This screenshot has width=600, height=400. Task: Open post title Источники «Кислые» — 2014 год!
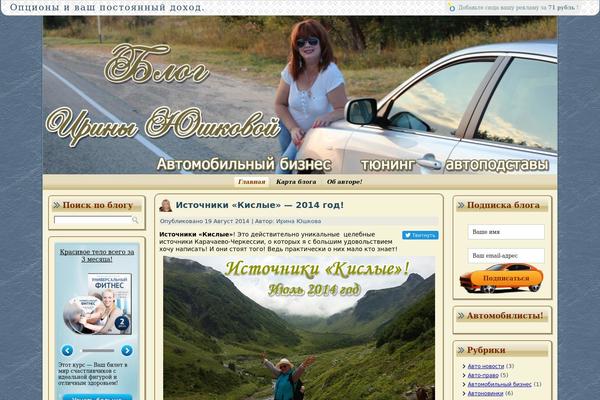[259, 205]
